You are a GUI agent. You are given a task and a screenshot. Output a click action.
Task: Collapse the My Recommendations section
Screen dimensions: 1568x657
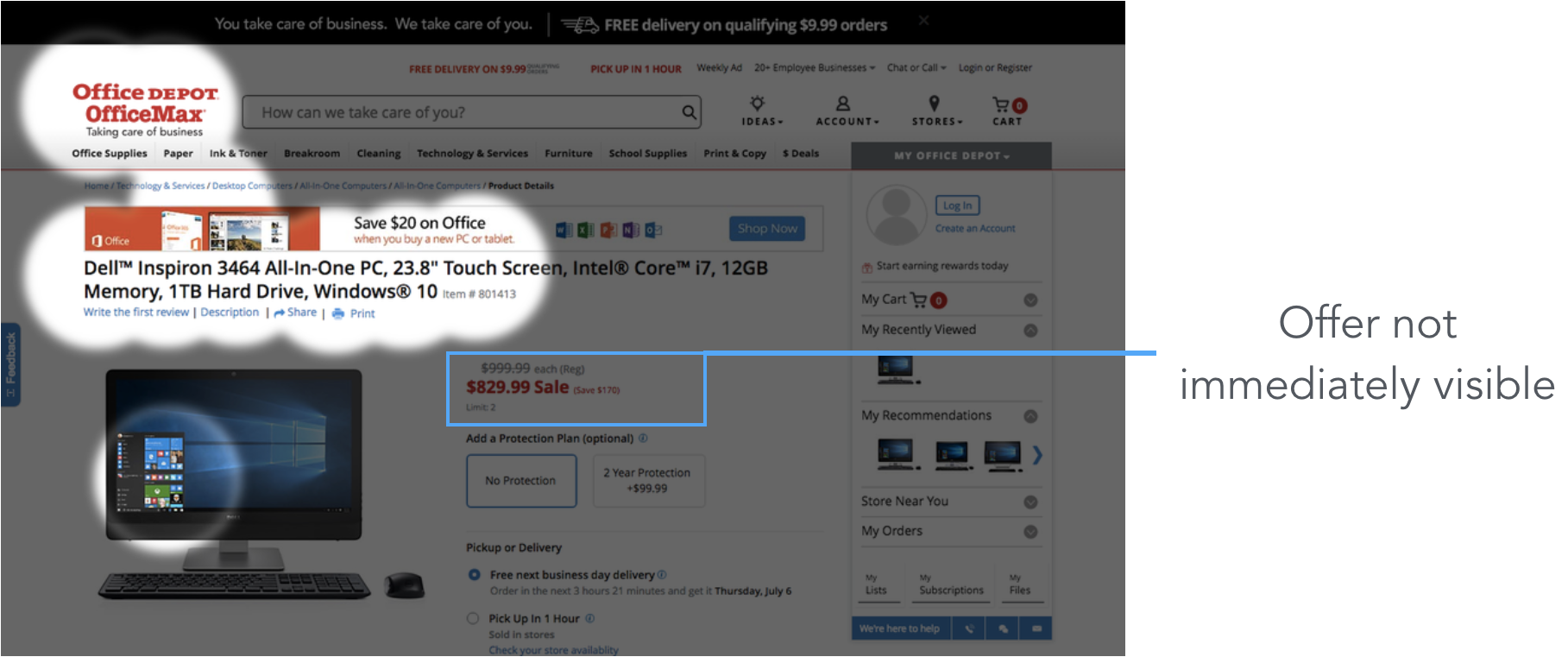1030,416
